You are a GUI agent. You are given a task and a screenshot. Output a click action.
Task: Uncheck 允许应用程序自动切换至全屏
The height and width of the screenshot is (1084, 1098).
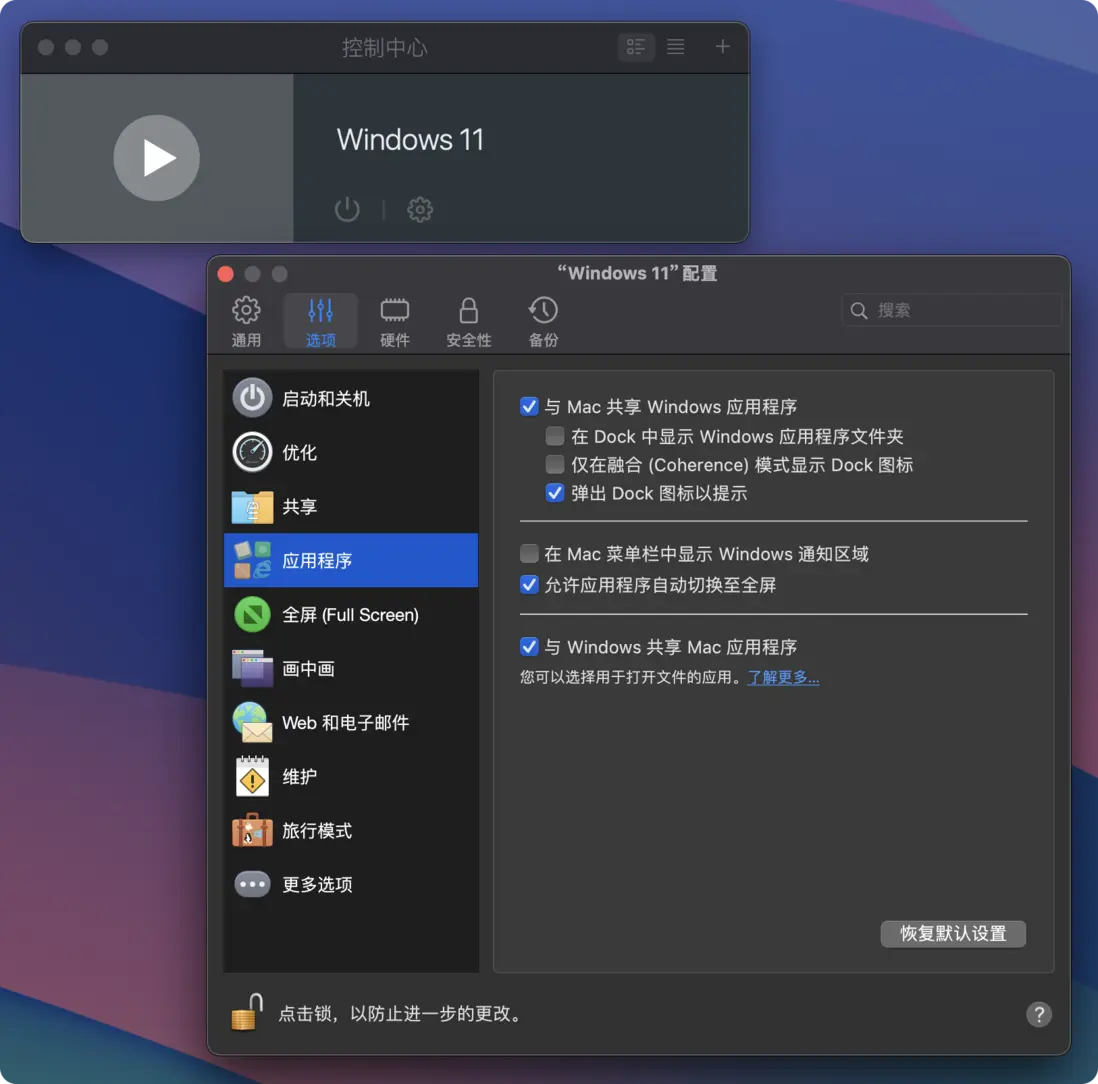point(529,585)
